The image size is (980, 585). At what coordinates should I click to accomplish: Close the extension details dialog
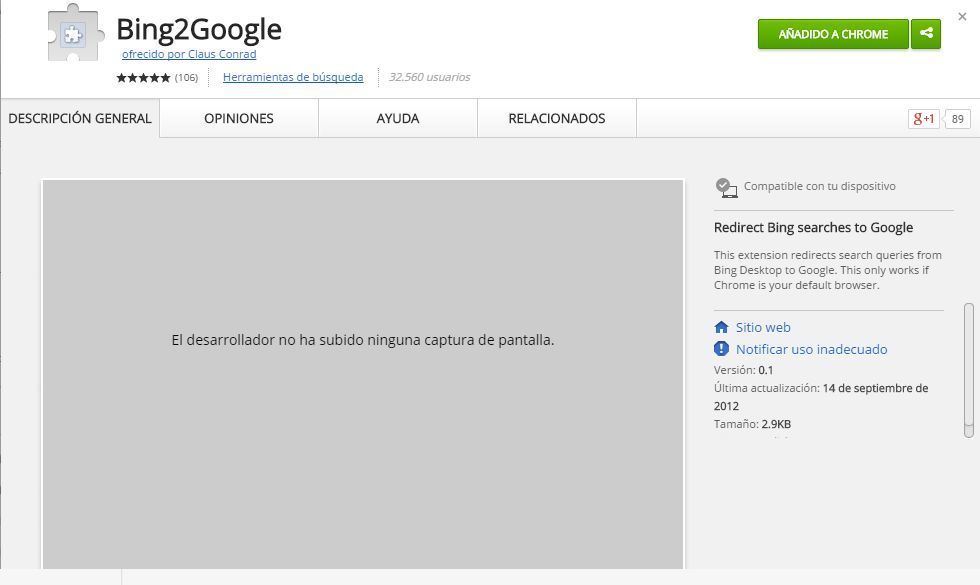[x=962, y=17]
